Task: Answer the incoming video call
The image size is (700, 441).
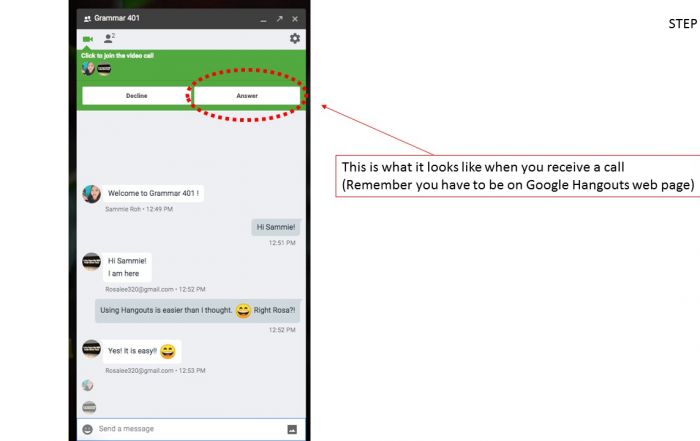Action: coord(247,96)
